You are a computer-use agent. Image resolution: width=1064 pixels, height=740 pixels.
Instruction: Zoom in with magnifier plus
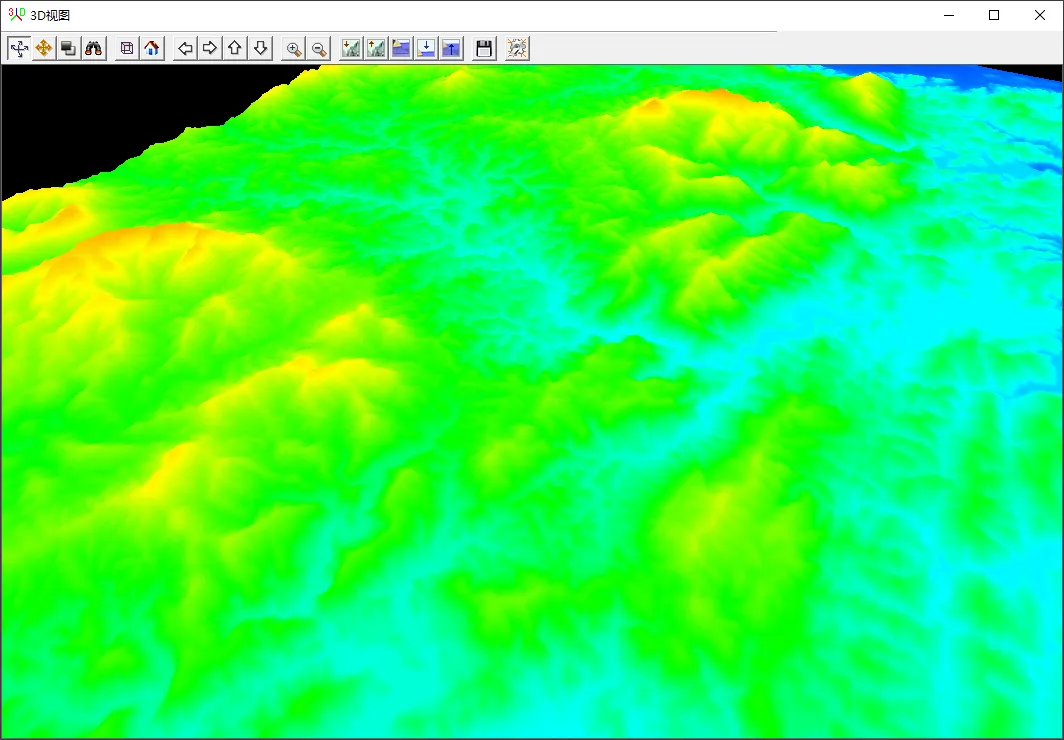(x=294, y=48)
